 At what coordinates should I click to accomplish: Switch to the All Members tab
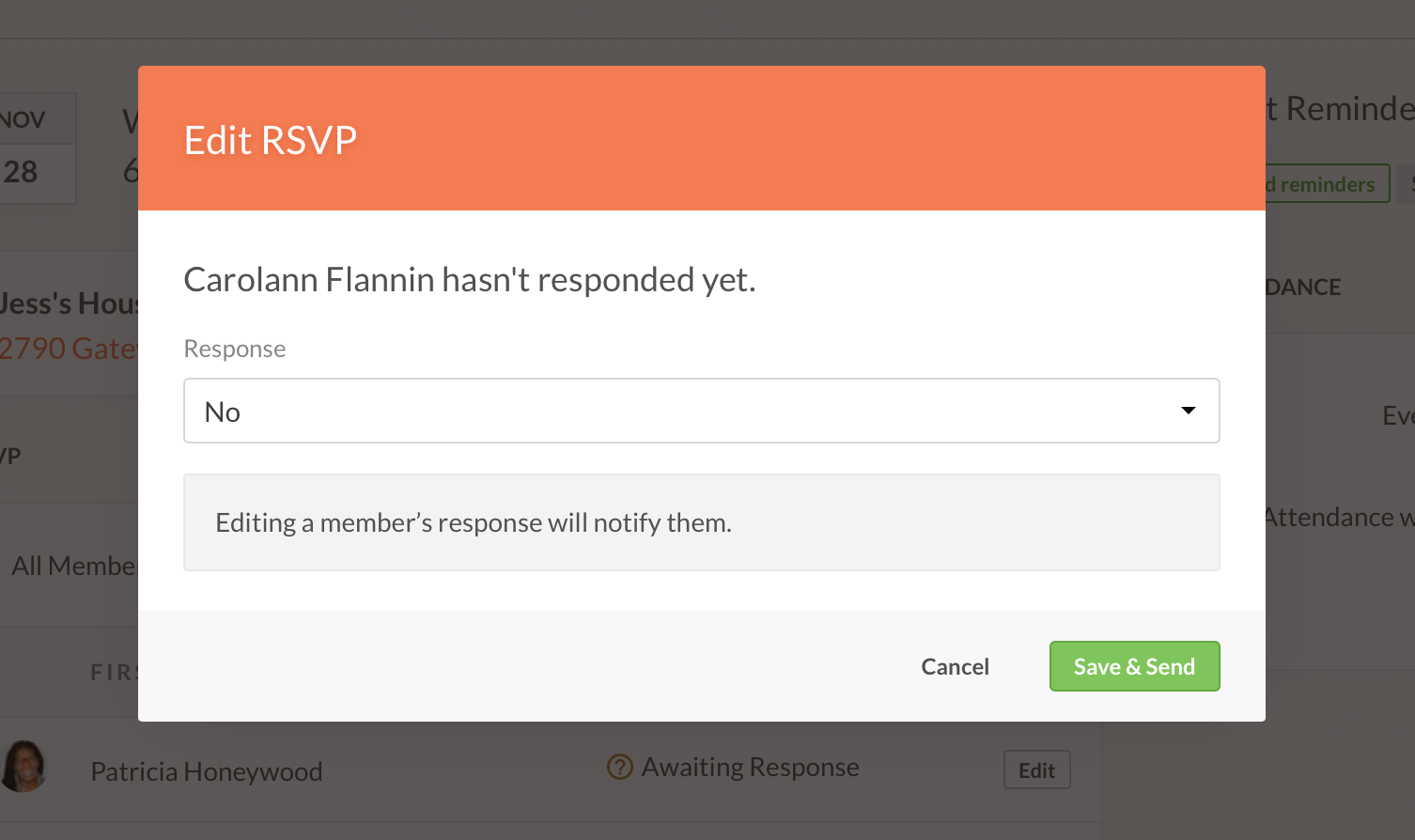[x=74, y=566]
